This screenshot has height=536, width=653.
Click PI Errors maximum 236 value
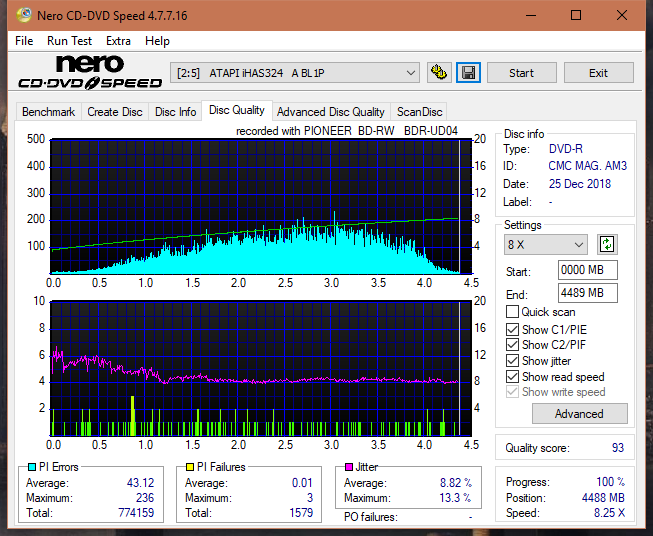[x=145, y=498]
